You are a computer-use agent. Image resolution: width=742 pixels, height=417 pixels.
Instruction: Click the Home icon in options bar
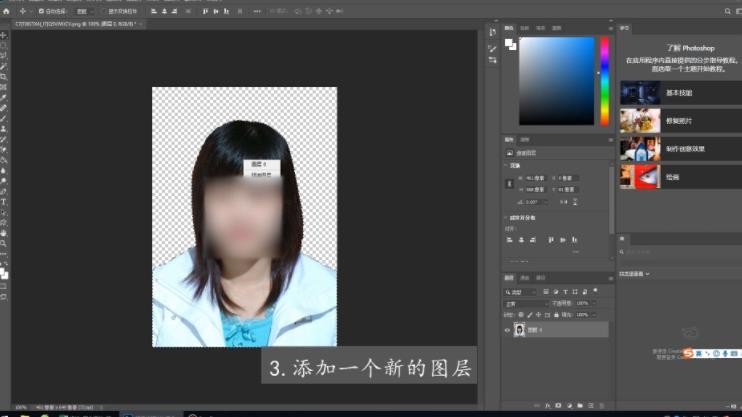coord(6,11)
